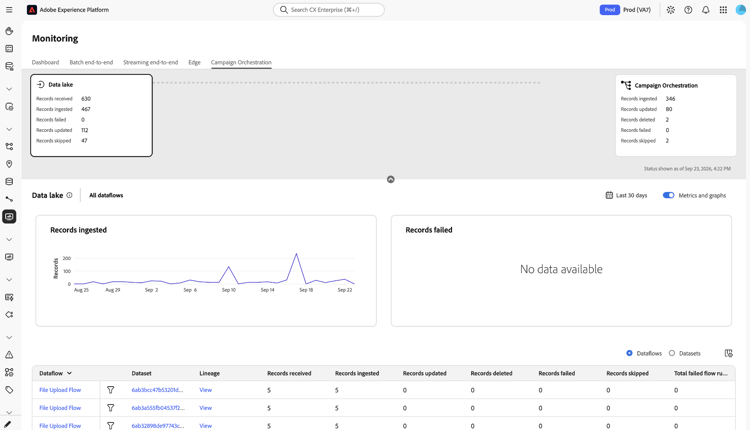Open the user profile avatar

pyautogui.click(x=740, y=10)
